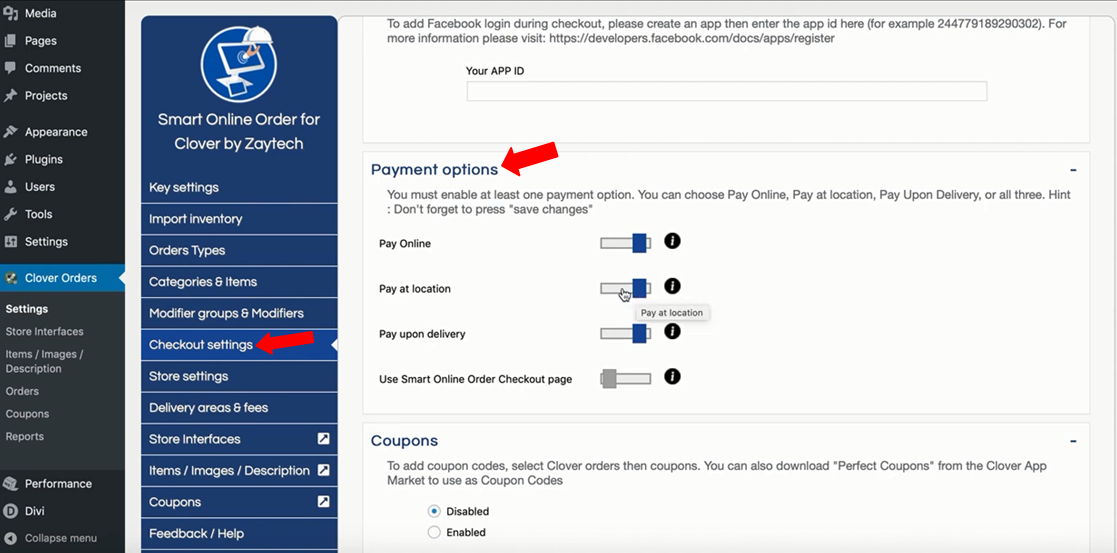The height and width of the screenshot is (553, 1117).
Task: Show info for Pay Online option
Action: tap(672, 241)
